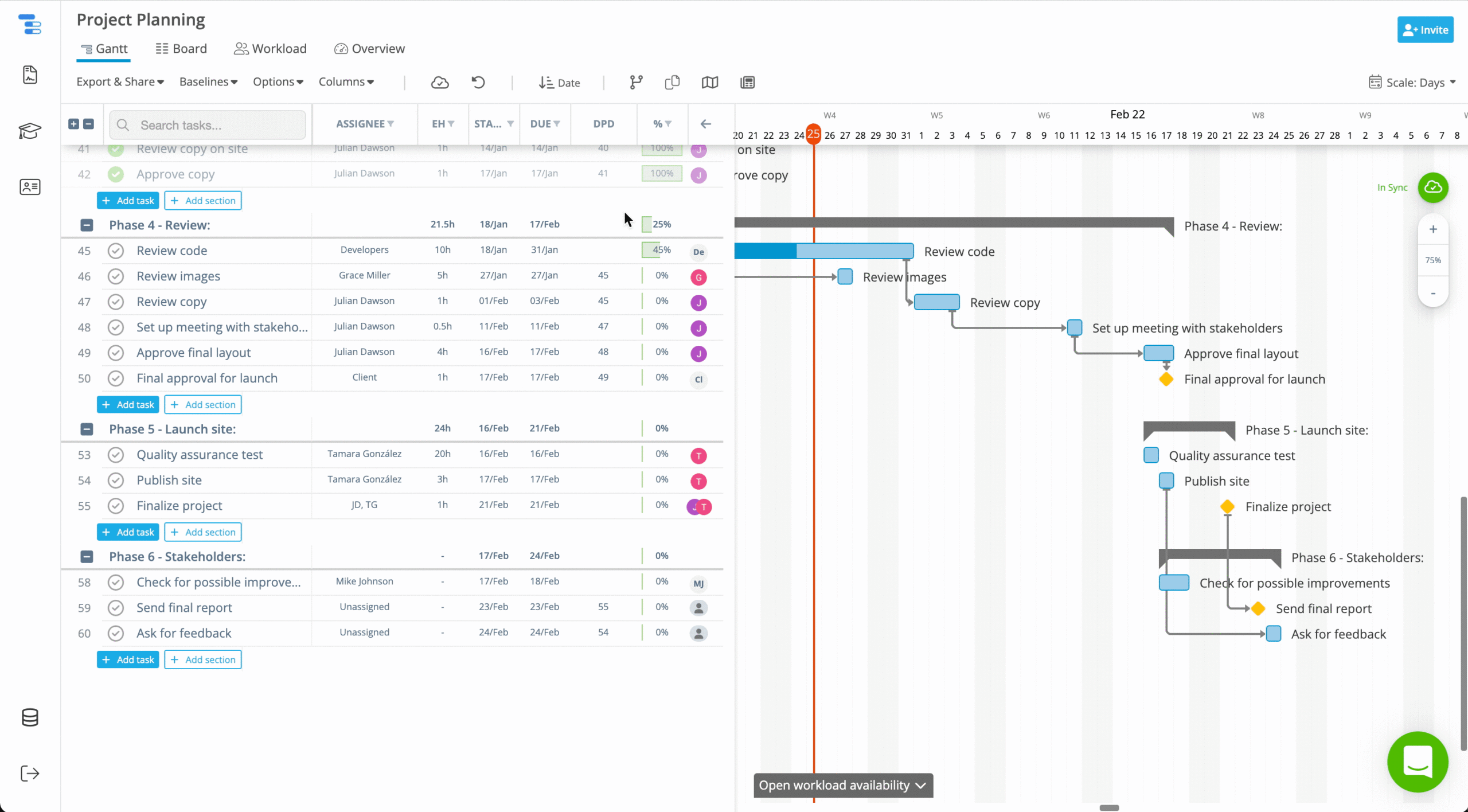Click Add section under Phase 6
The image size is (1468, 812).
pos(202,659)
